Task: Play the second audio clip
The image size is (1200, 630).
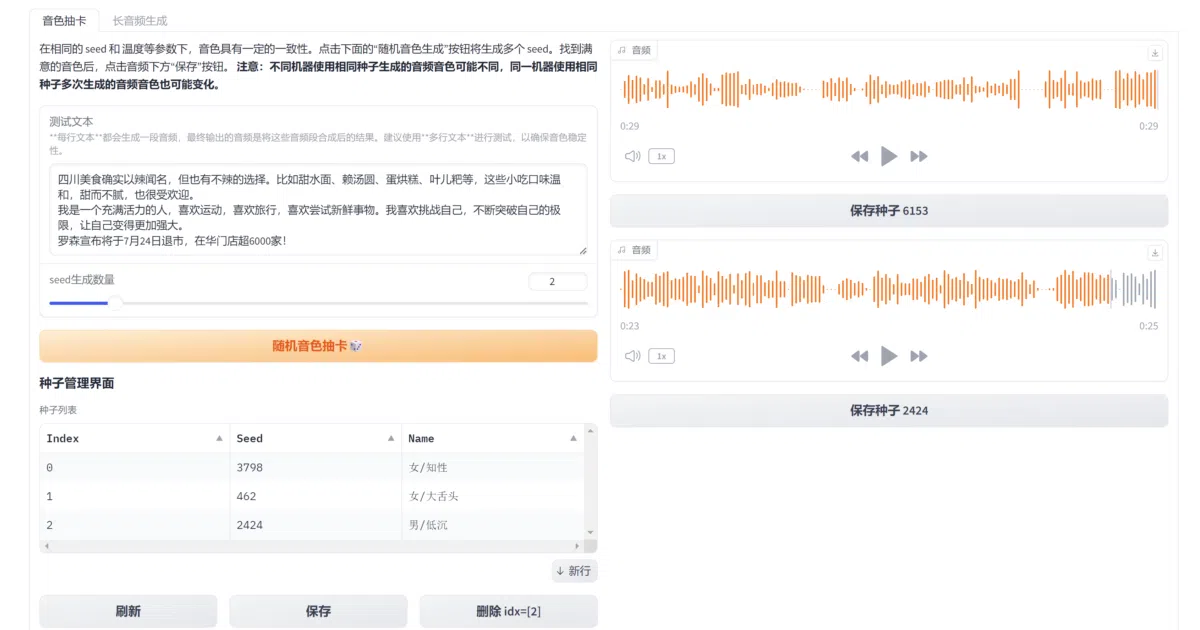Action: (889, 356)
